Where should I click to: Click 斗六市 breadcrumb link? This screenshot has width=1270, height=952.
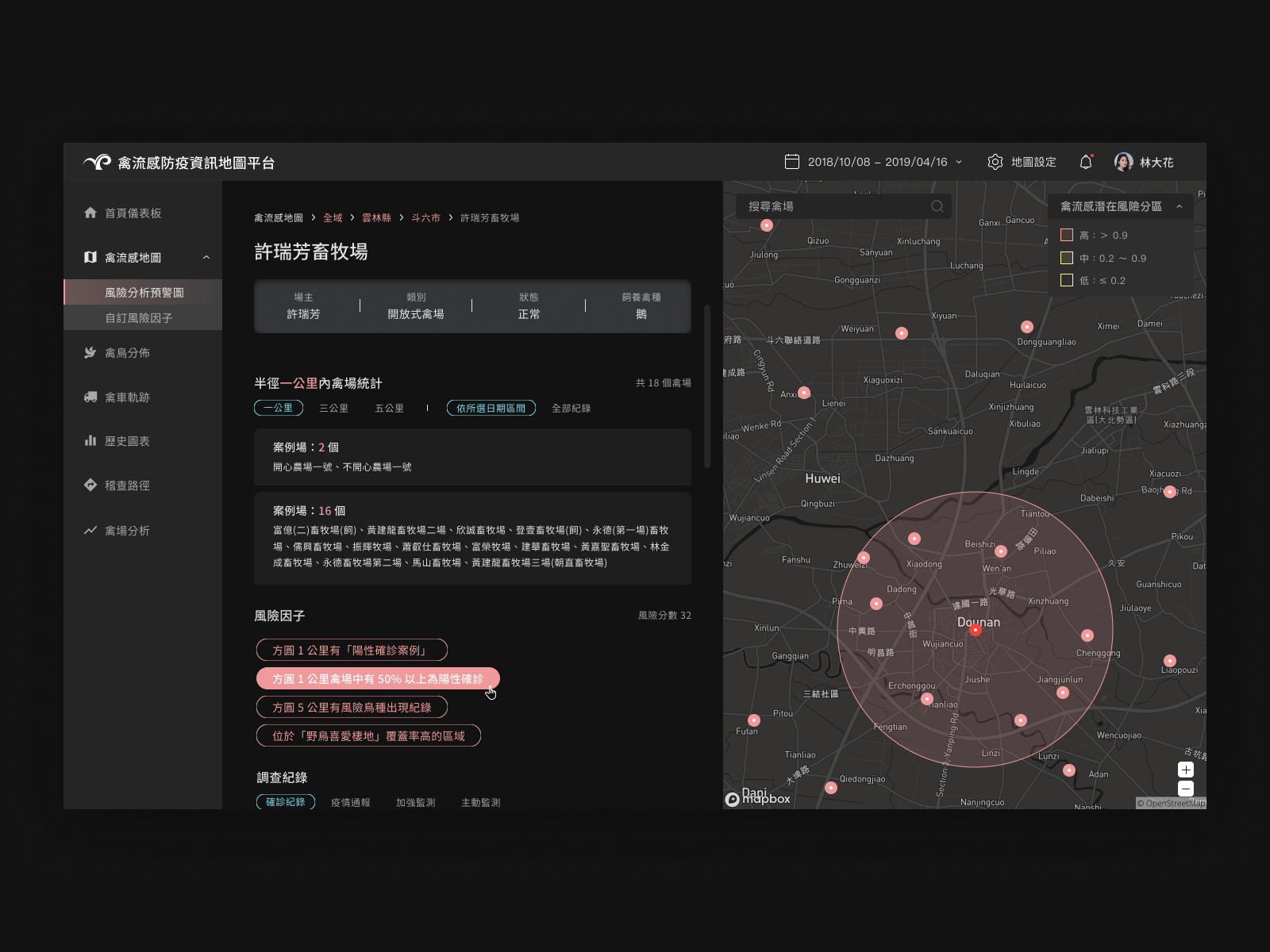(425, 217)
